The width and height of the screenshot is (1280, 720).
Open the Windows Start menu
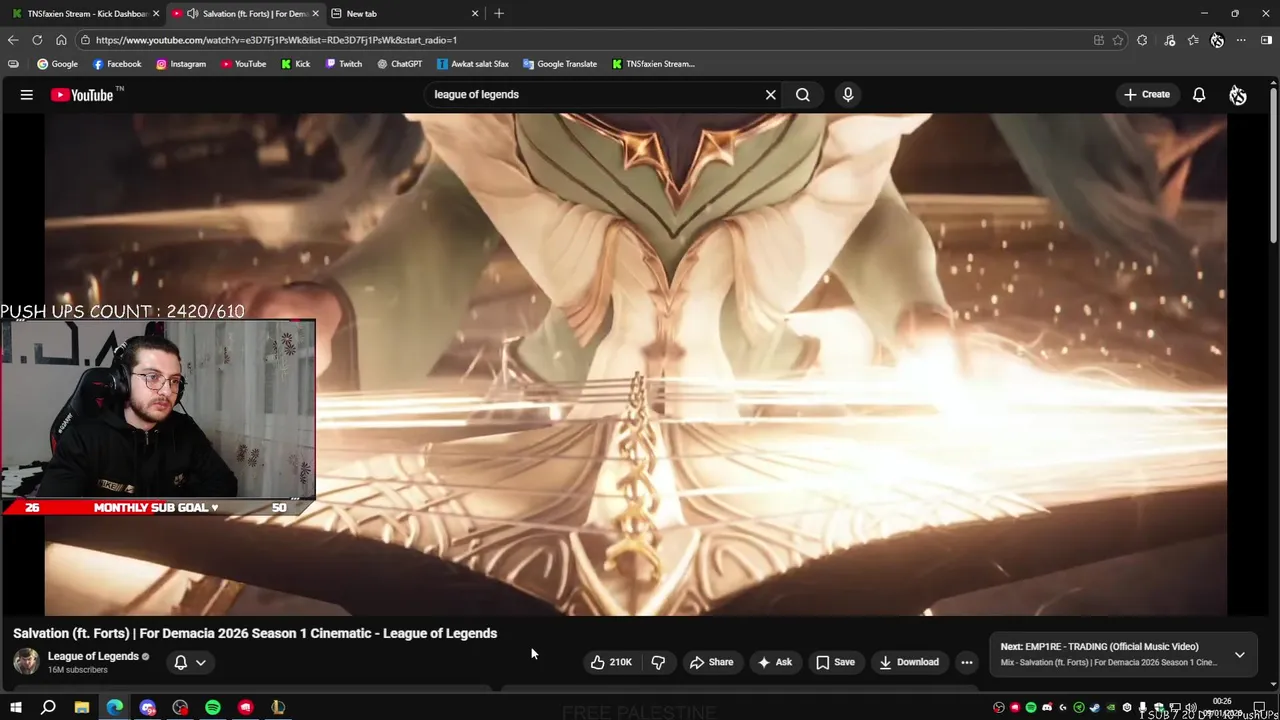(16, 708)
